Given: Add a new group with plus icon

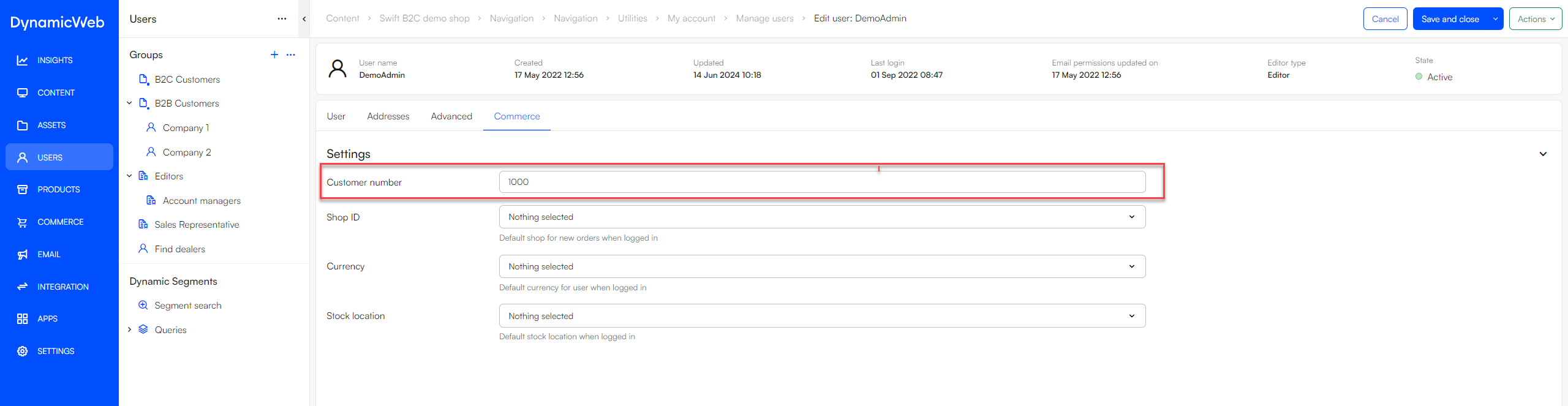Looking at the screenshot, I should 274,55.
